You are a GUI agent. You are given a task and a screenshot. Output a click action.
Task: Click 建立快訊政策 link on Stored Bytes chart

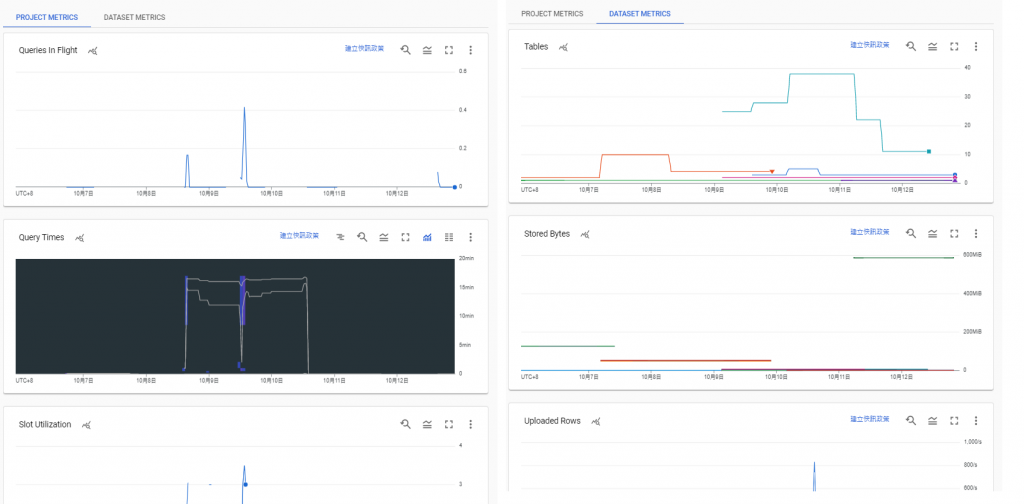870,232
